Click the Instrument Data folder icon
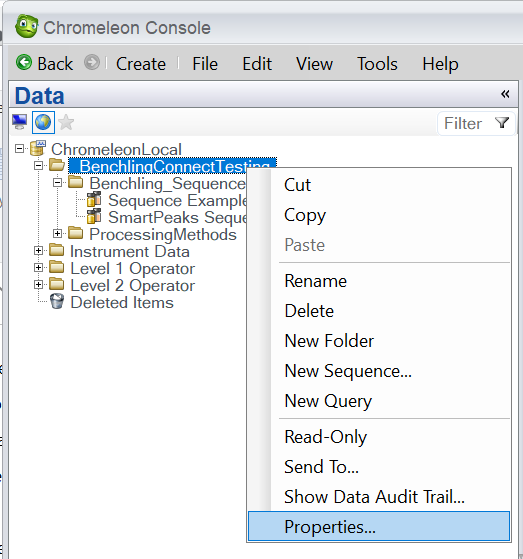The image size is (523, 559). [x=57, y=250]
